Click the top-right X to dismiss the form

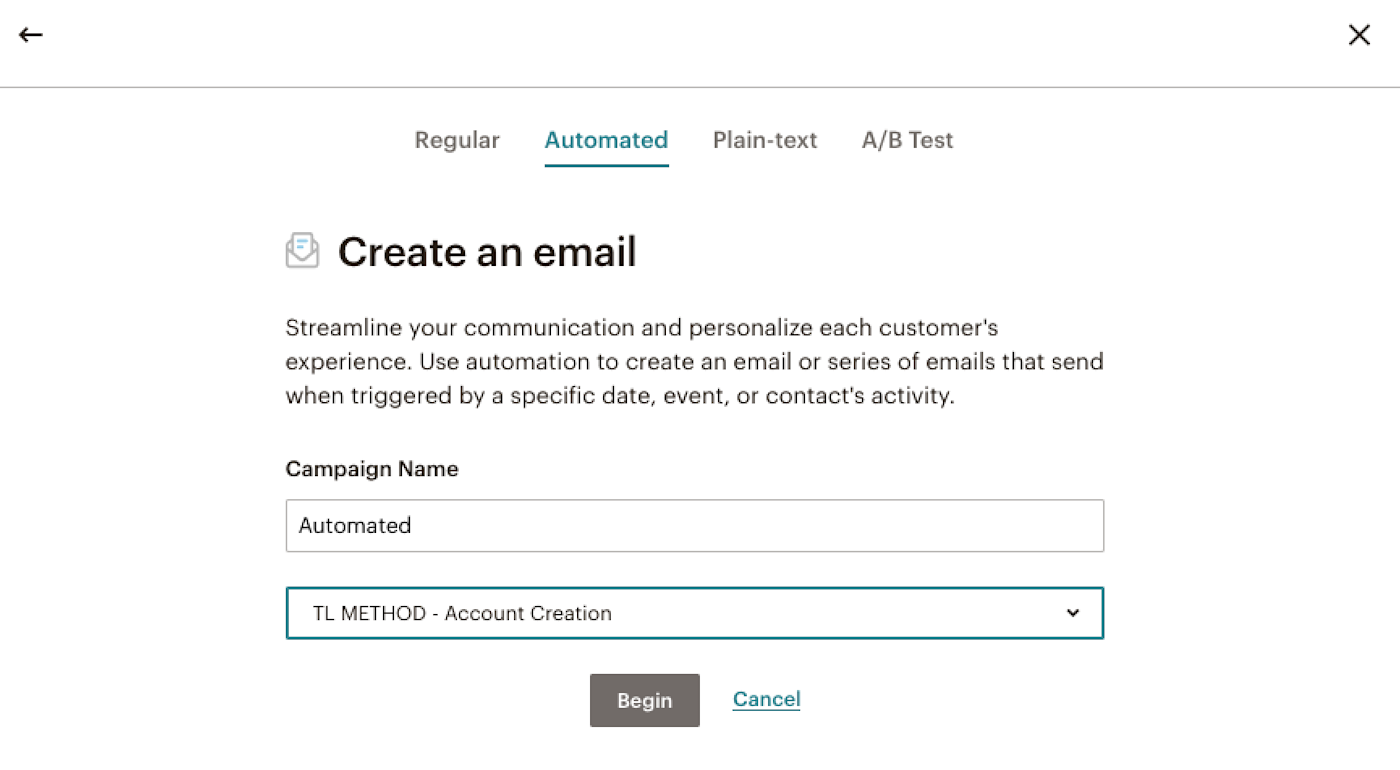pos(1359,35)
